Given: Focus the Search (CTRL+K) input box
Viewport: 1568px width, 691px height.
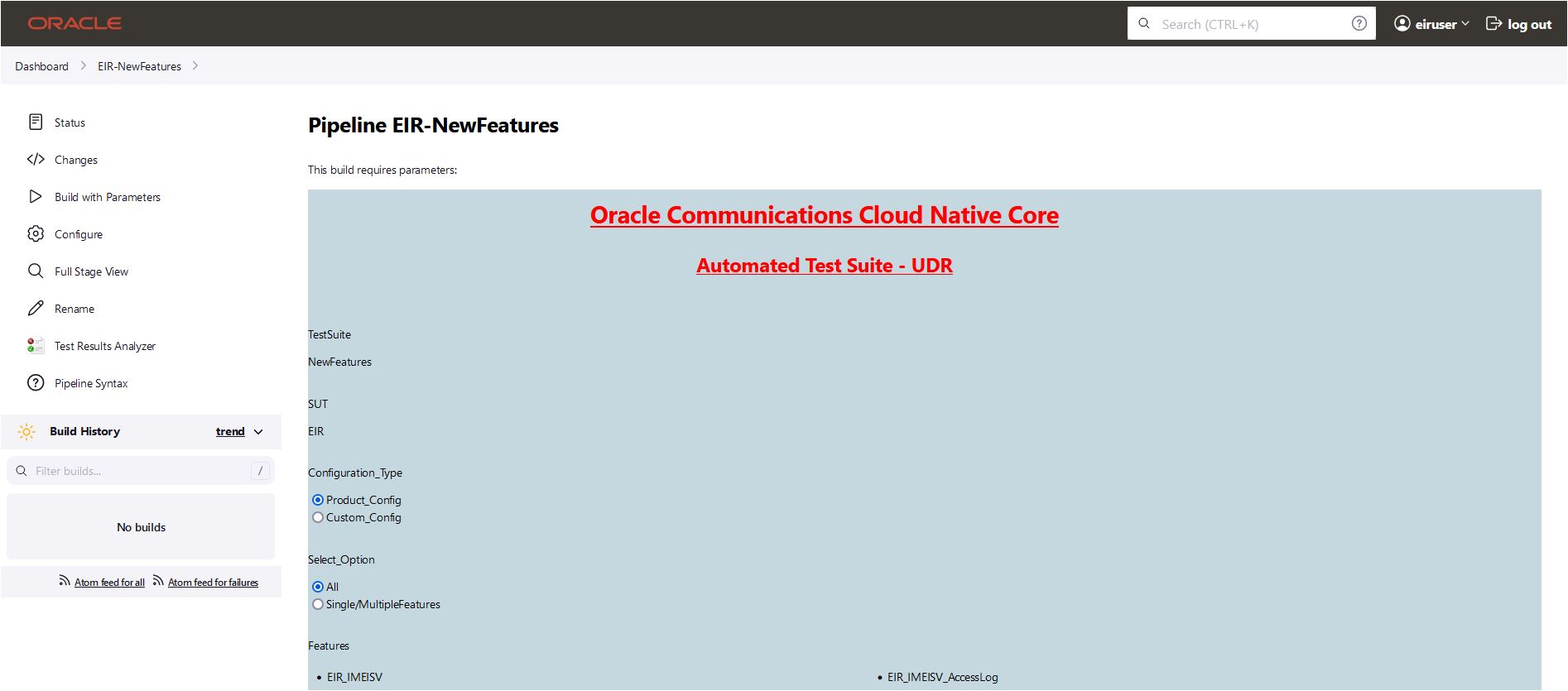Looking at the screenshot, I should (x=1251, y=23).
